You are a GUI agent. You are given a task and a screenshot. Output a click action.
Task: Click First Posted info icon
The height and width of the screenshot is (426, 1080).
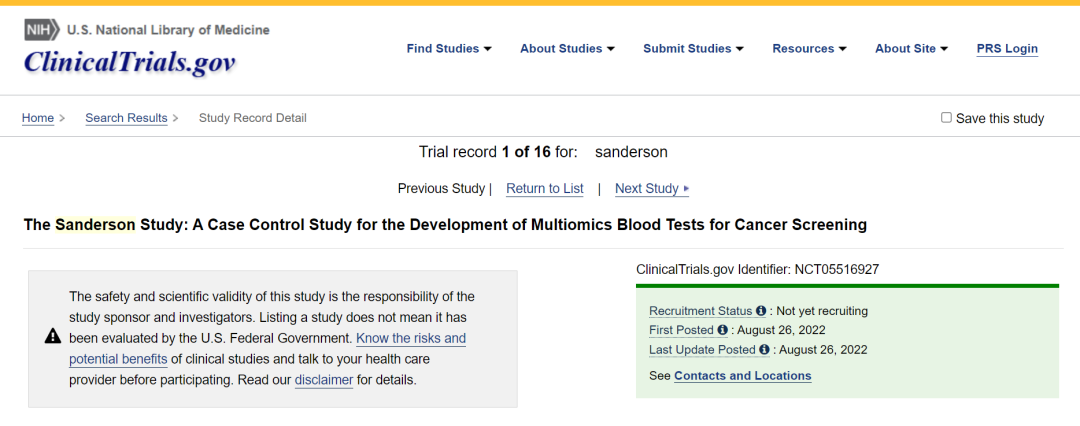722,330
